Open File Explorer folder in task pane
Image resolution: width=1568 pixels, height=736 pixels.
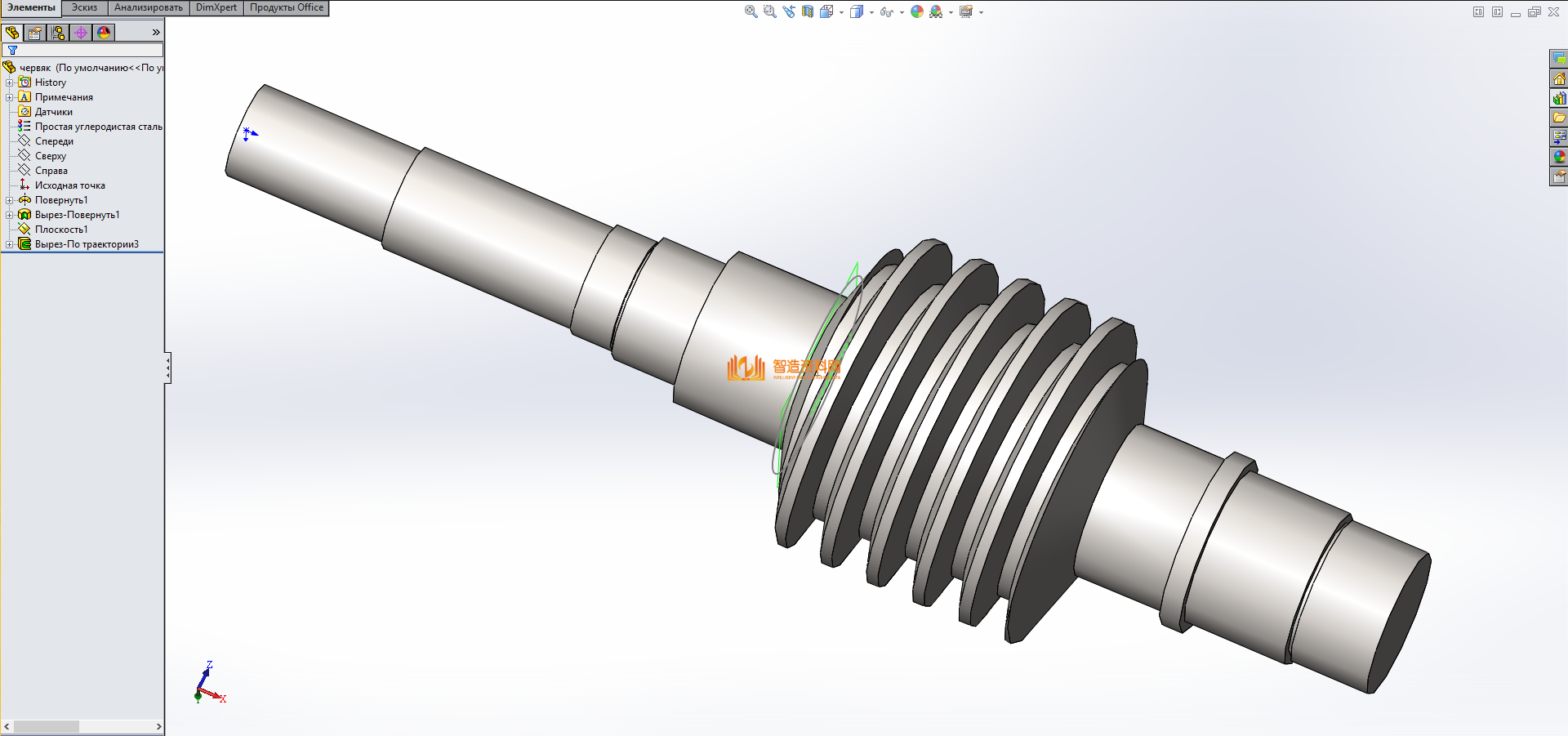pyautogui.click(x=1559, y=118)
